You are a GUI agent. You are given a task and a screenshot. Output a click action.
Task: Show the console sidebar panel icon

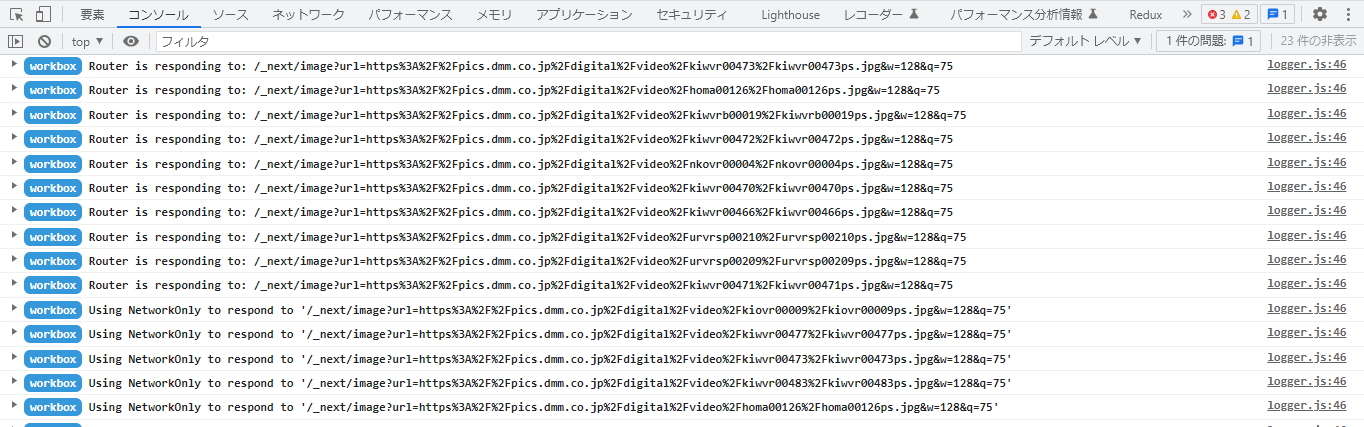click(x=15, y=41)
